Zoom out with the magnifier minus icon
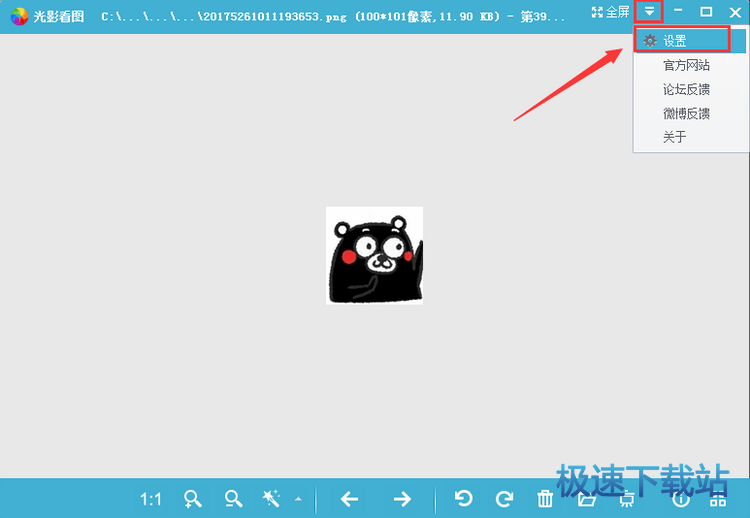The width and height of the screenshot is (750, 518). click(233, 499)
